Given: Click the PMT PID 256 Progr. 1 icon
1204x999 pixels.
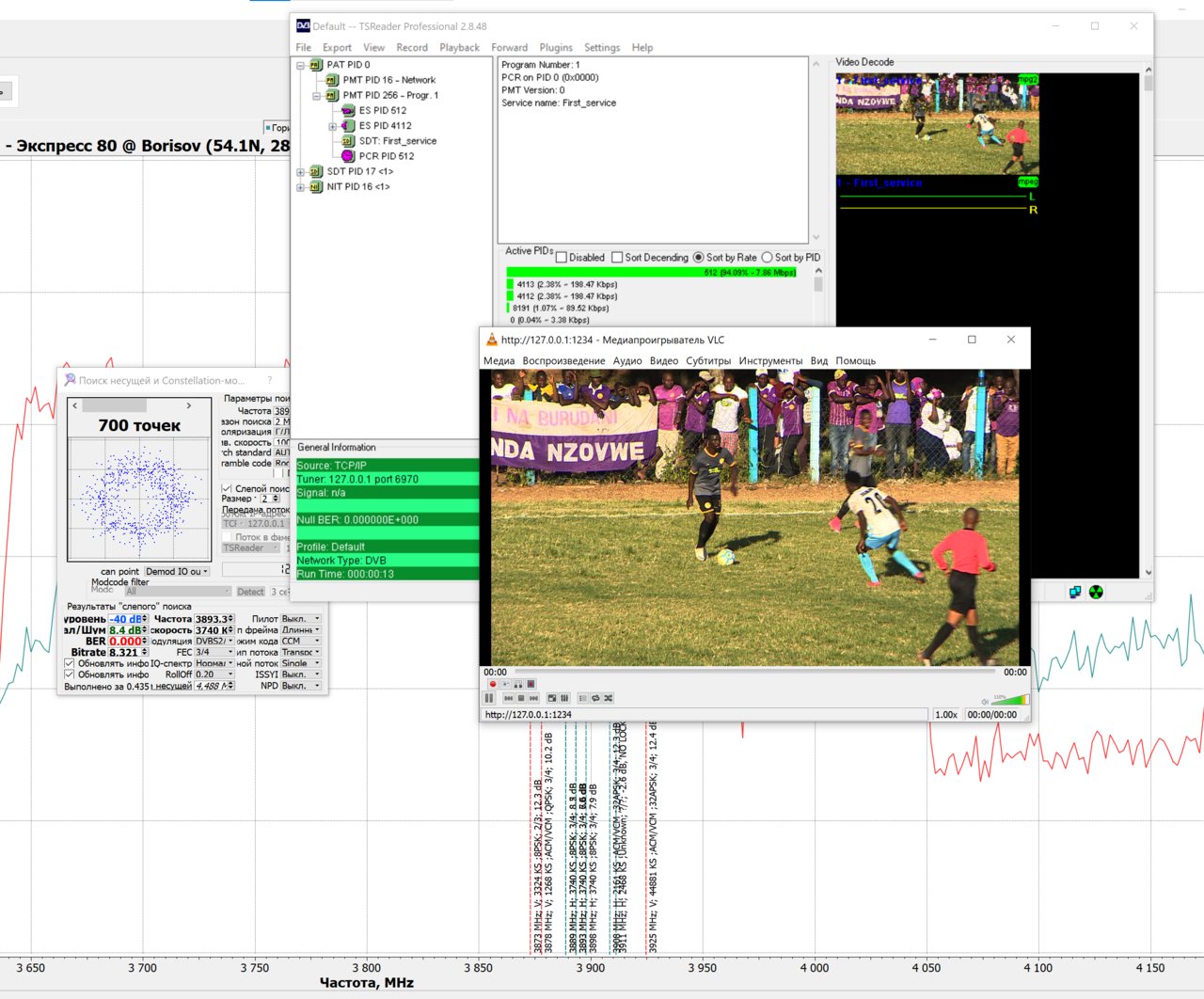Looking at the screenshot, I should pos(332,95).
